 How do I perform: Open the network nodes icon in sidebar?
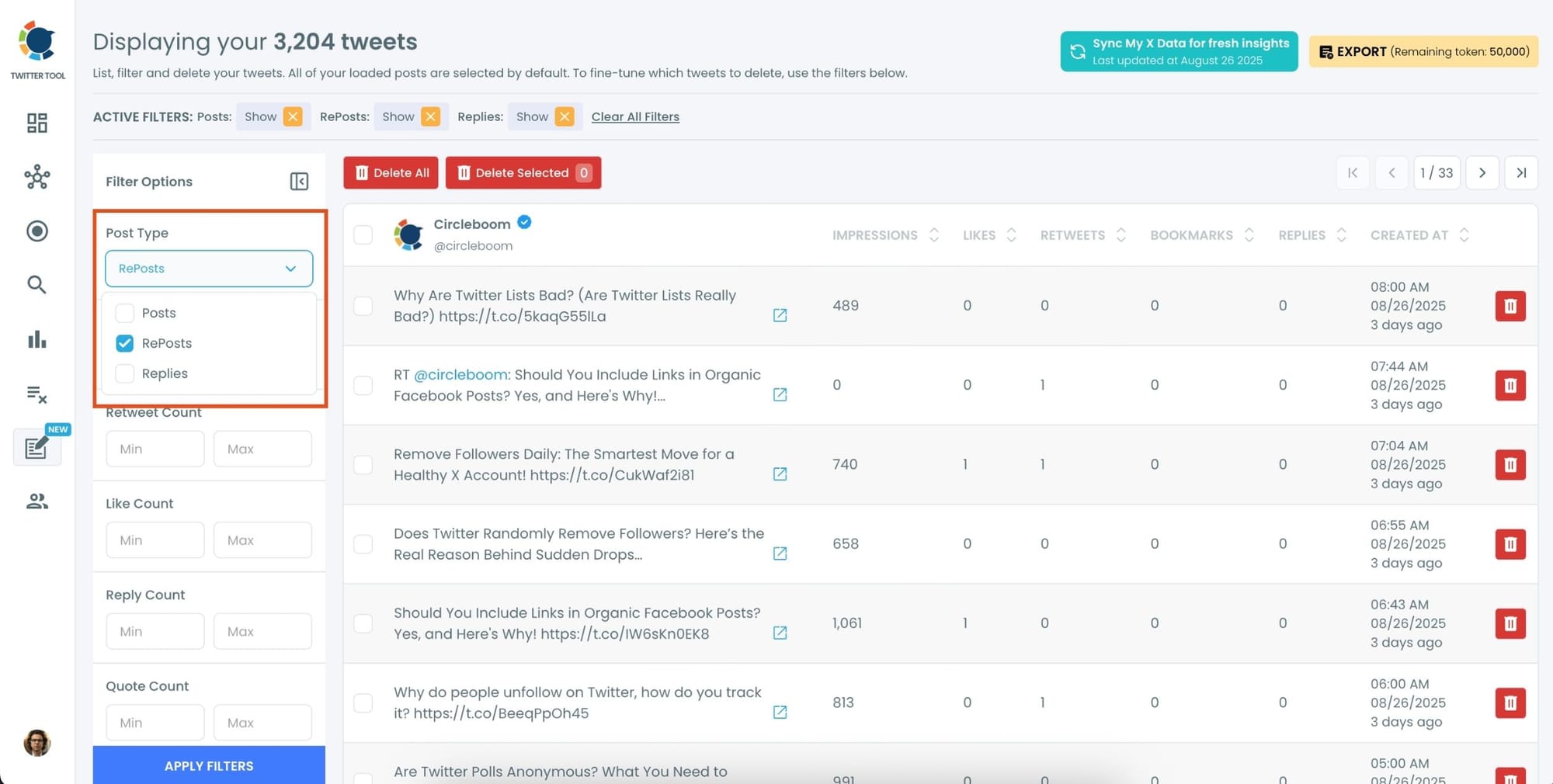pyautogui.click(x=37, y=177)
